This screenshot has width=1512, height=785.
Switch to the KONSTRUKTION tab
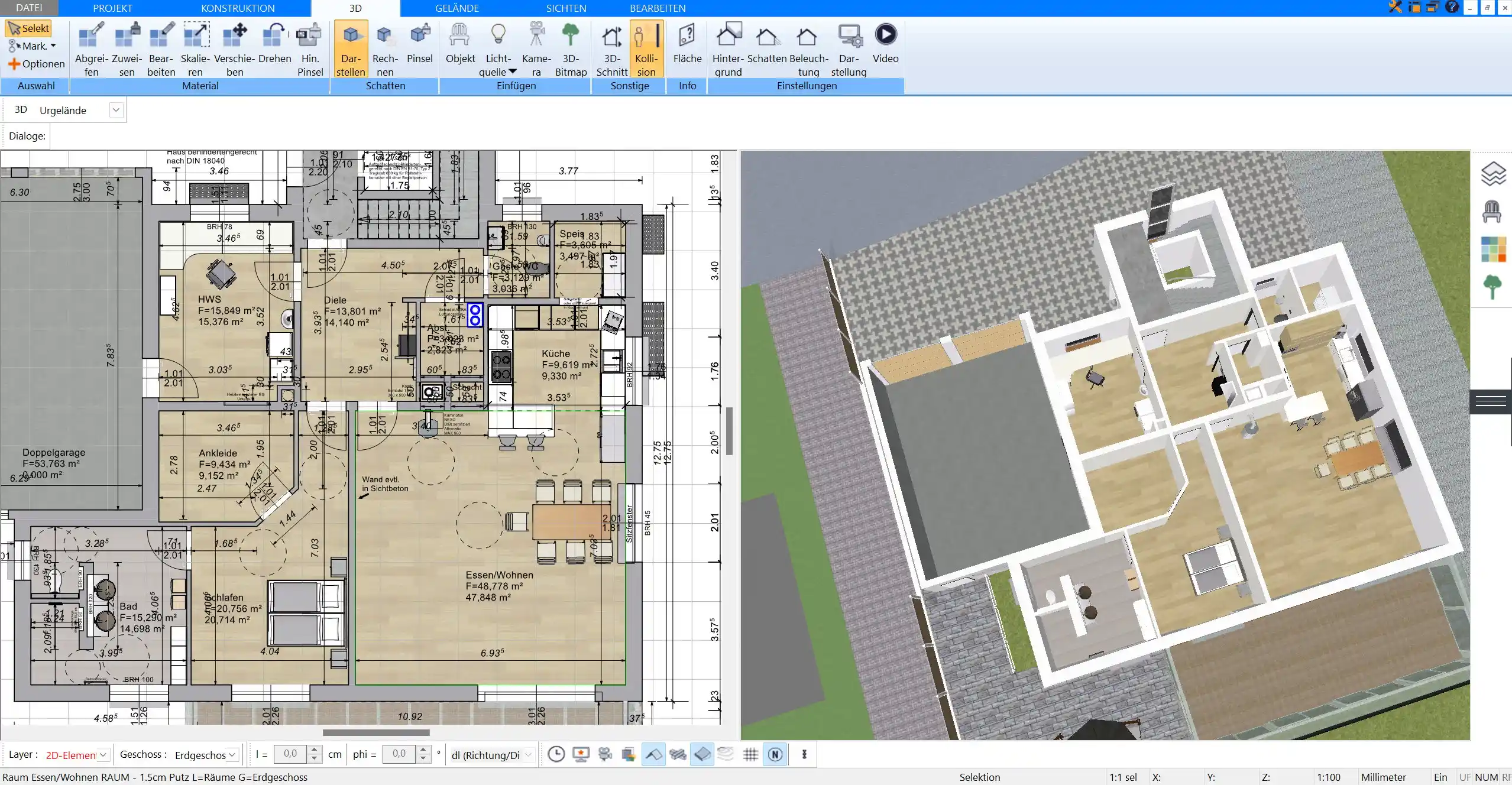[x=238, y=8]
